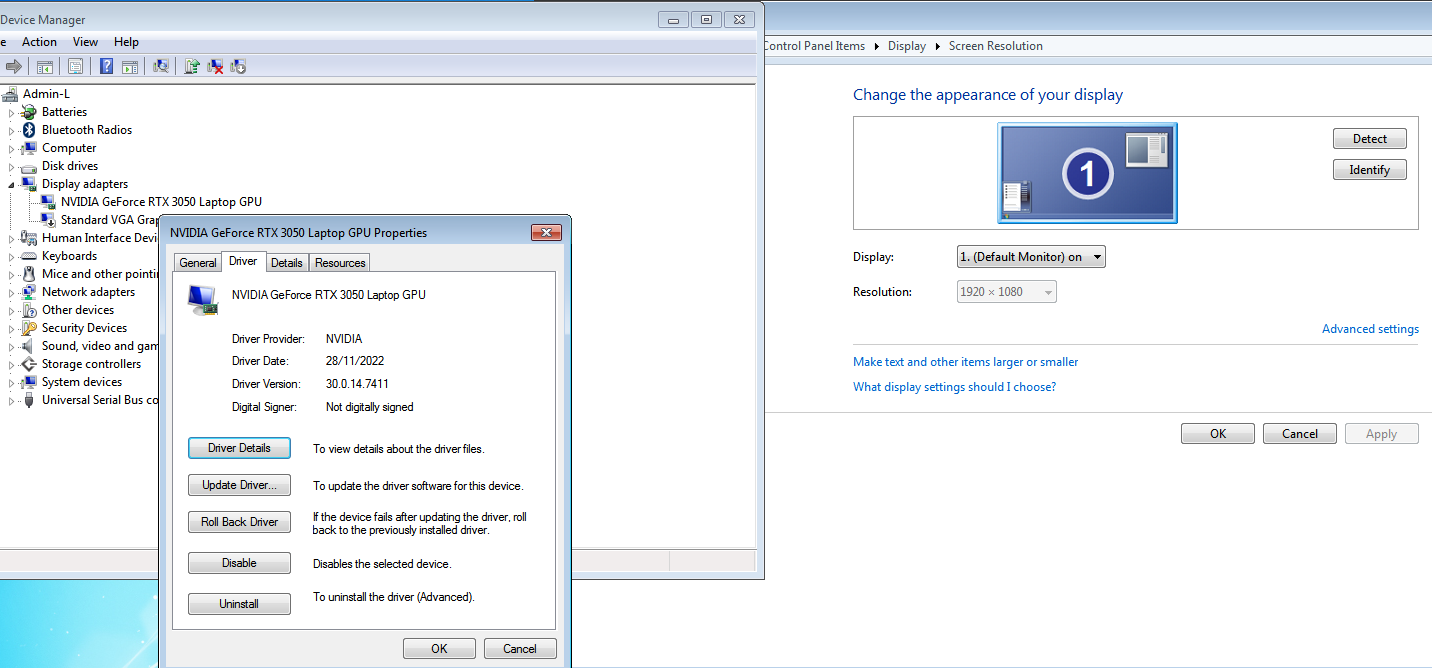The width and height of the screenshot is (1432, 668).
Task: Click the Disable device toolbar icon
Action: 238,67
